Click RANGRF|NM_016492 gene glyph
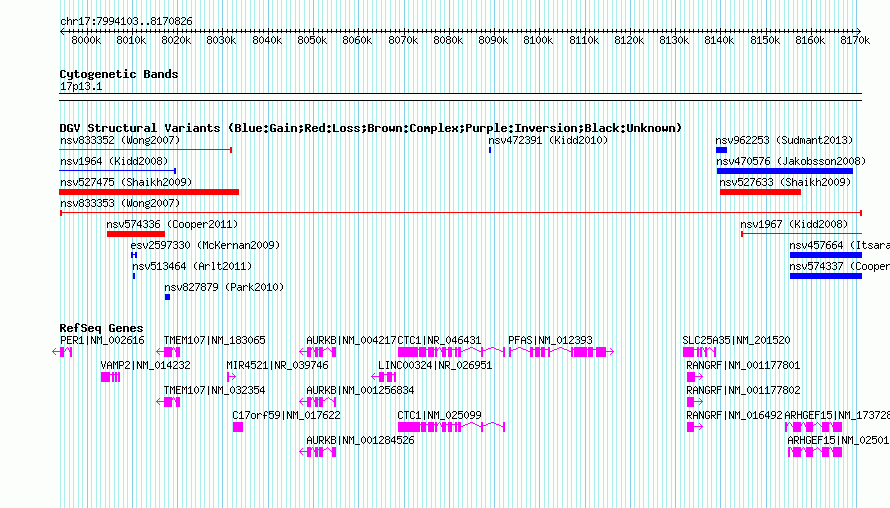The image size is (890, 508). point(695,427)
